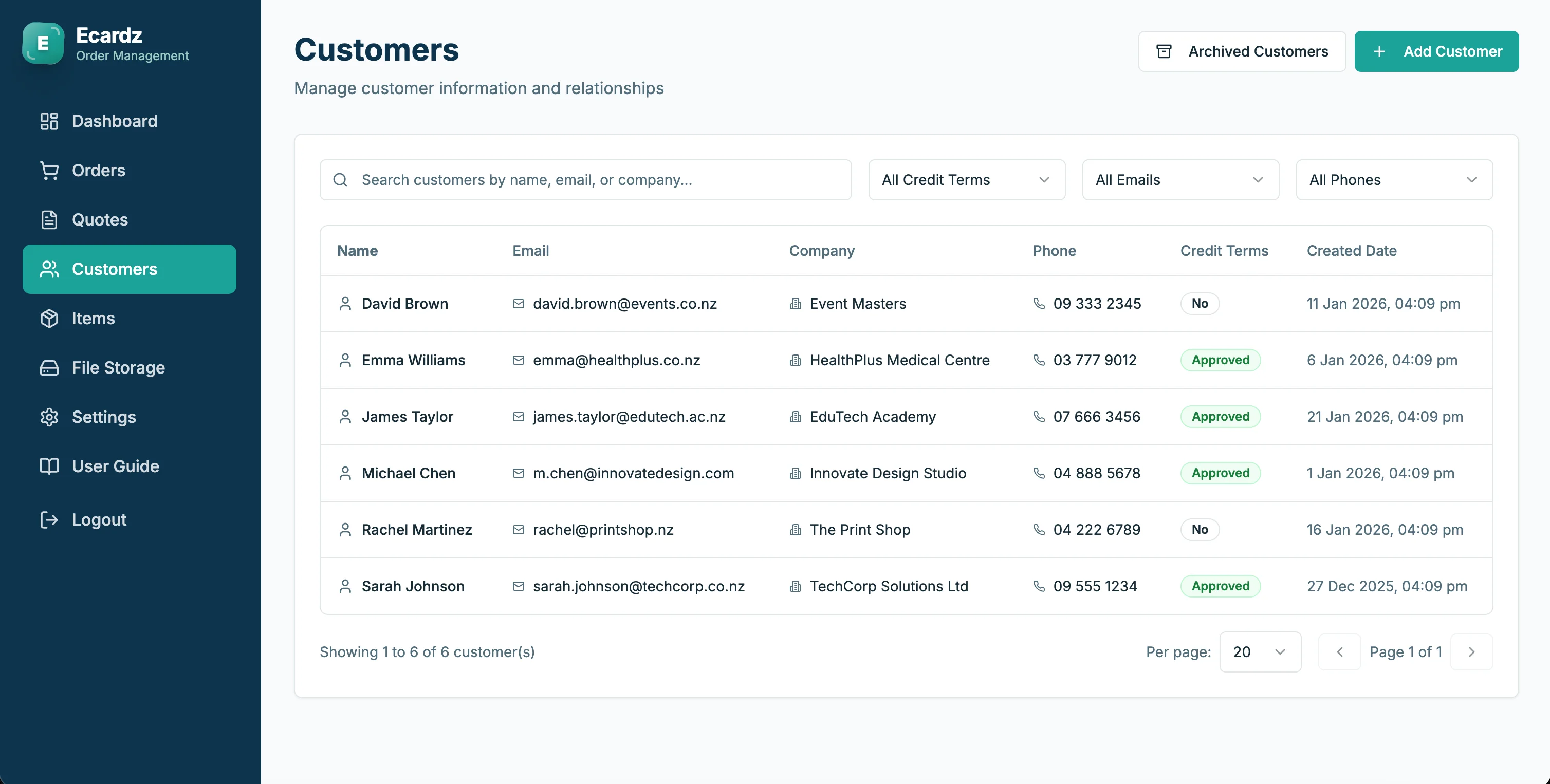Go to Dashboard in the sidebar
The width and height of the screenshot is (1550, 784).
click(x=130, y=121)
